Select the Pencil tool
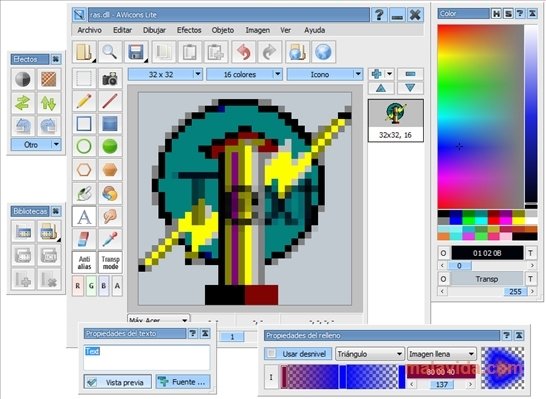The image size is (546, 399). point(84,101)
